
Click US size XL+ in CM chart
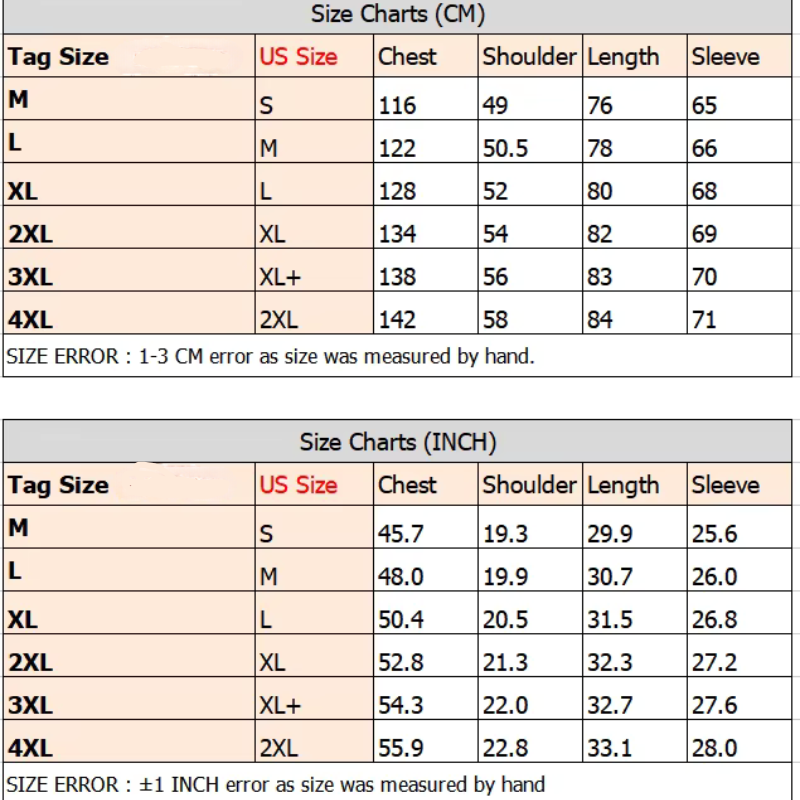(x=281, y=277)
